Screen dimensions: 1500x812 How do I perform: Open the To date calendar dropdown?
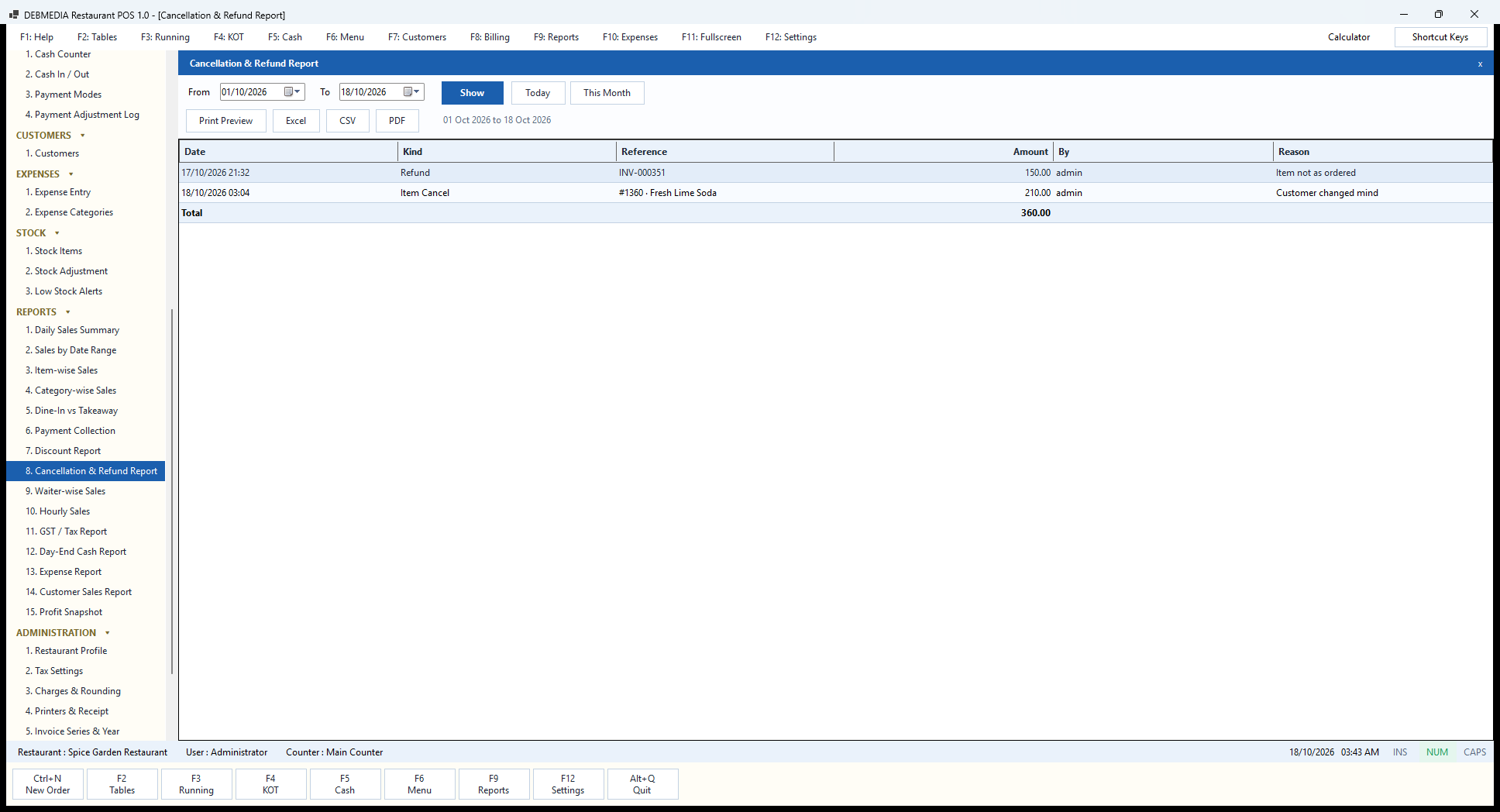tap(411, 92)
